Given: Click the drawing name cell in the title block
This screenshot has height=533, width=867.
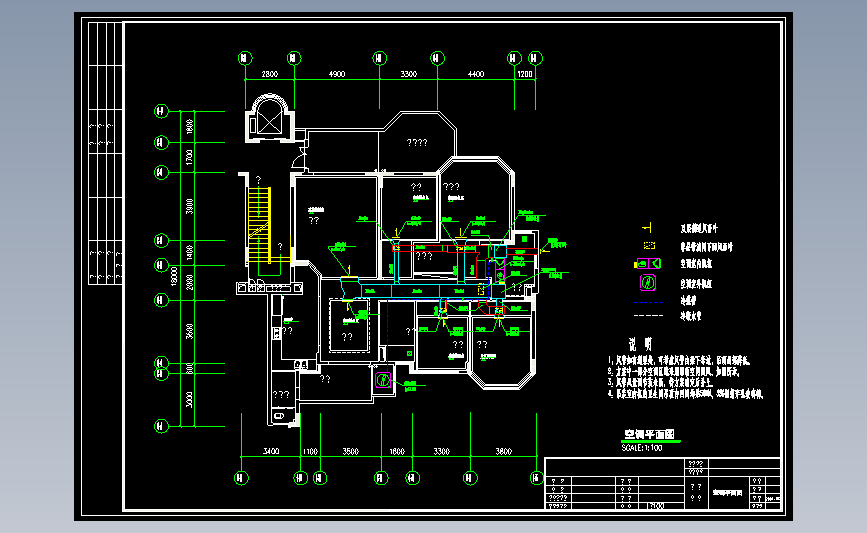Looking at the screenshot, I should [x=728, y=492].
